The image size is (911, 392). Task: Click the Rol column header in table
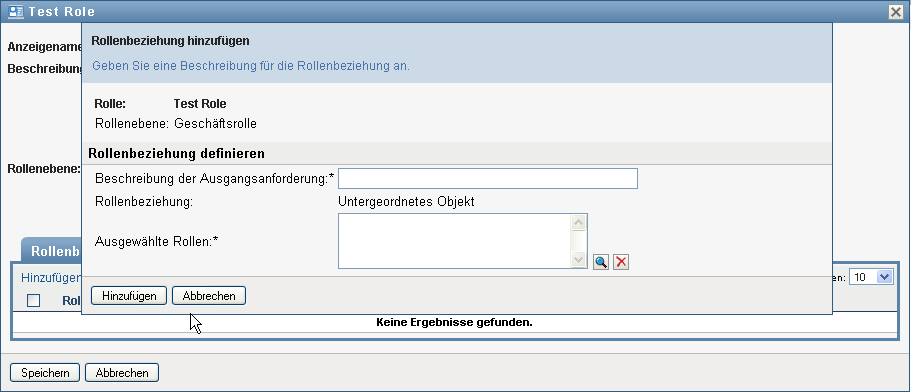[71, 300]
